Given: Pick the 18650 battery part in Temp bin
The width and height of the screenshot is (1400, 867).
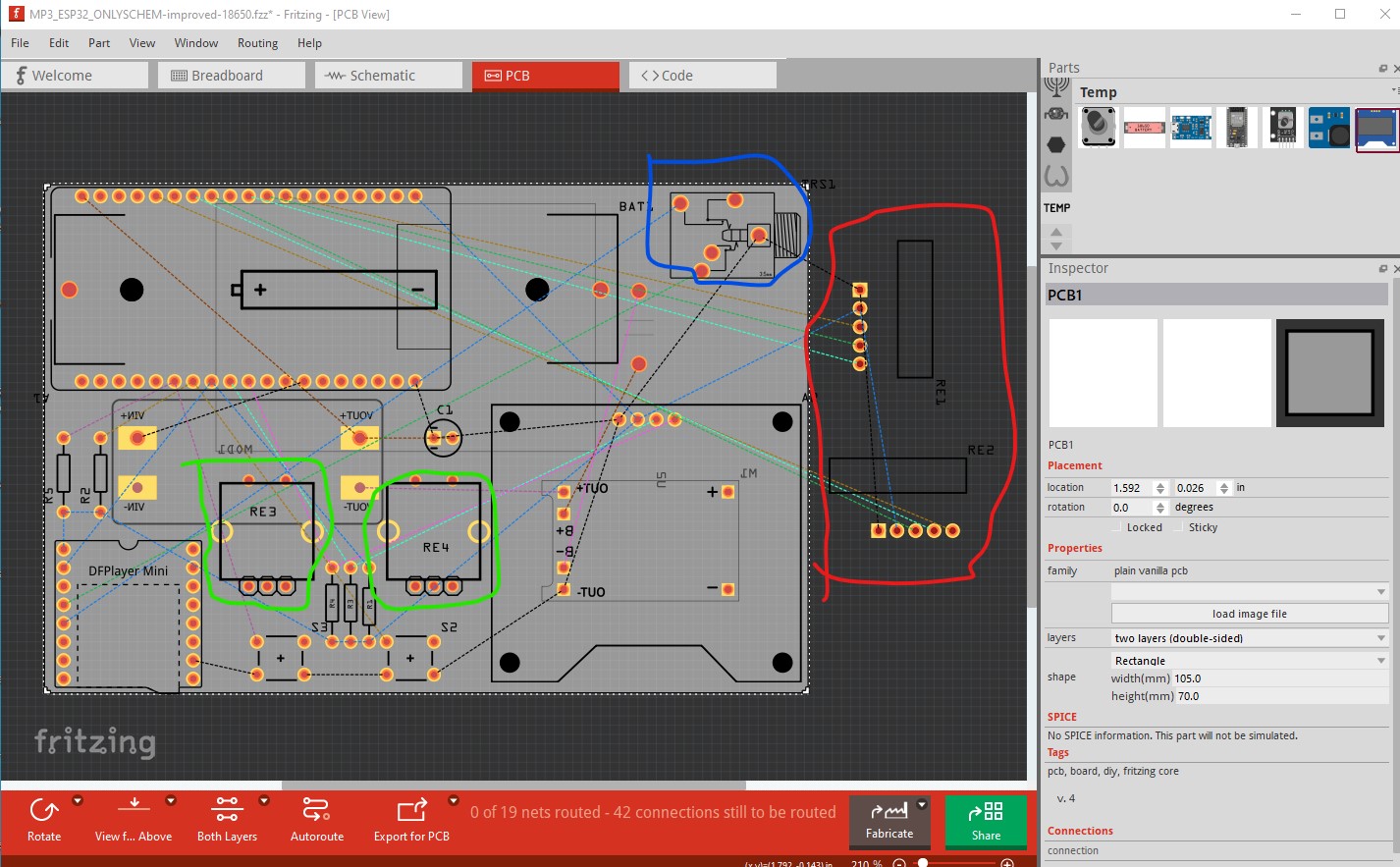Looking at the screenshot, I should coord(1145,128).
